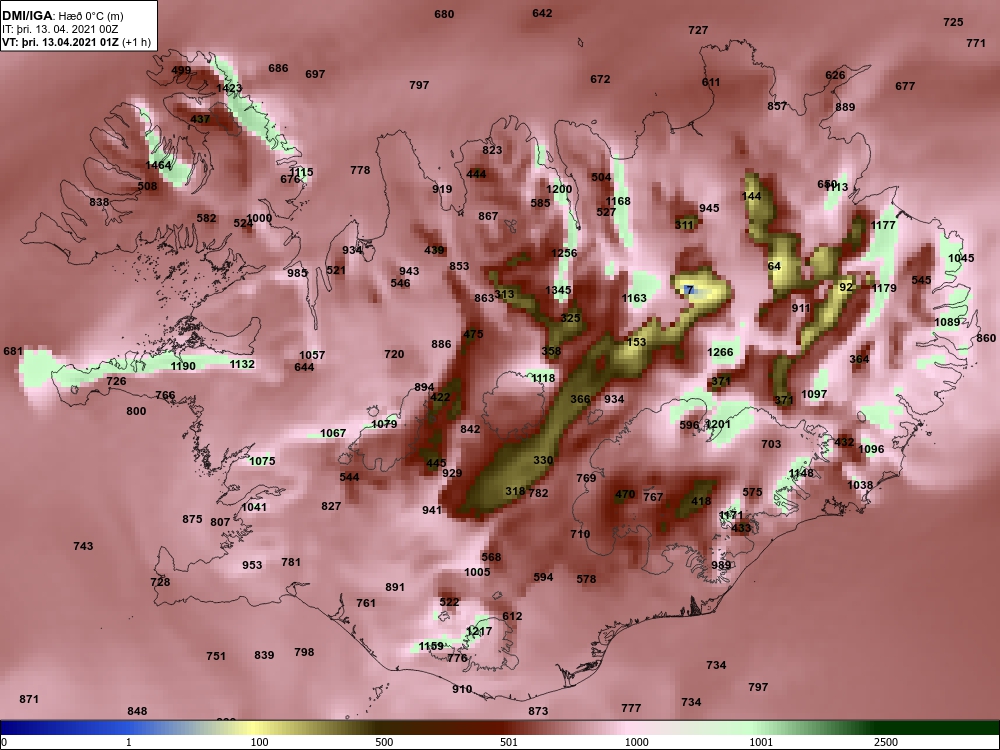This screenshot has width=1000, height=750.
Task: Click the value 153 on the glacier
Action: pyautogui.click(x=636, y=342)
